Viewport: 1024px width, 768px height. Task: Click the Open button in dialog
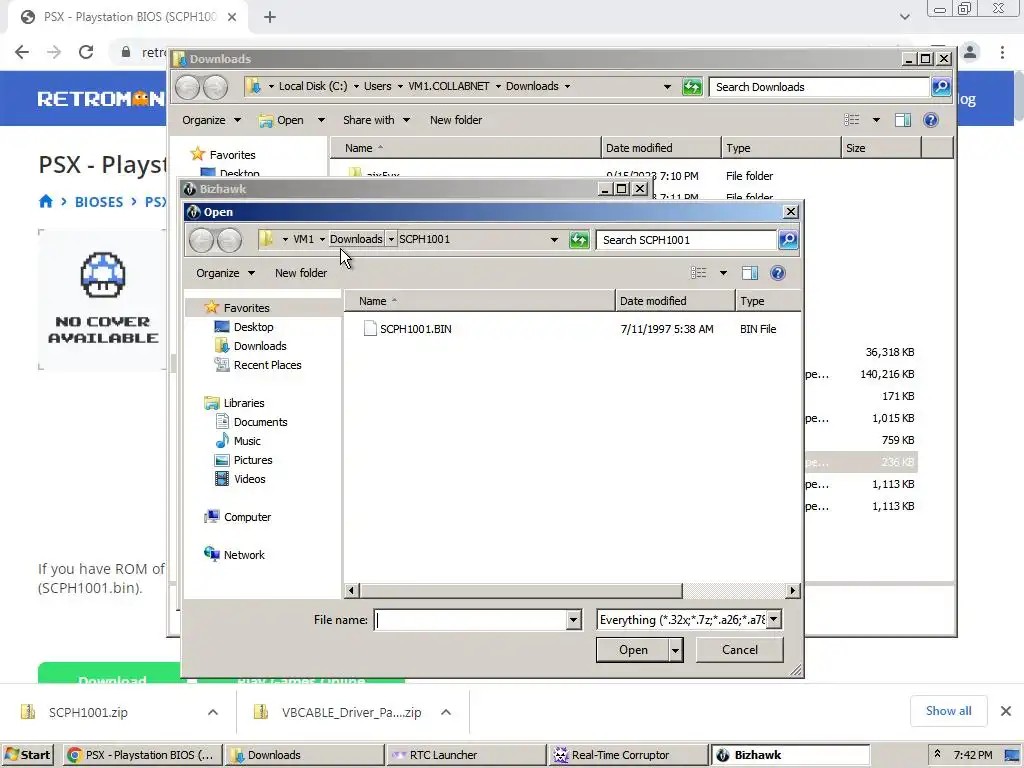pyautogui.click(x=633, y=650)
